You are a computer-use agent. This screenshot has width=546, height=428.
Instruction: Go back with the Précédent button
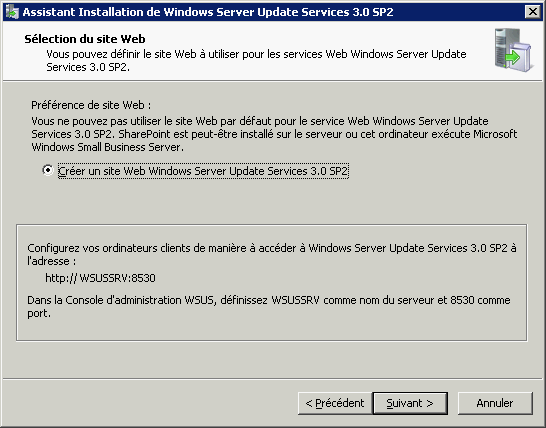[x=335, y=403]
